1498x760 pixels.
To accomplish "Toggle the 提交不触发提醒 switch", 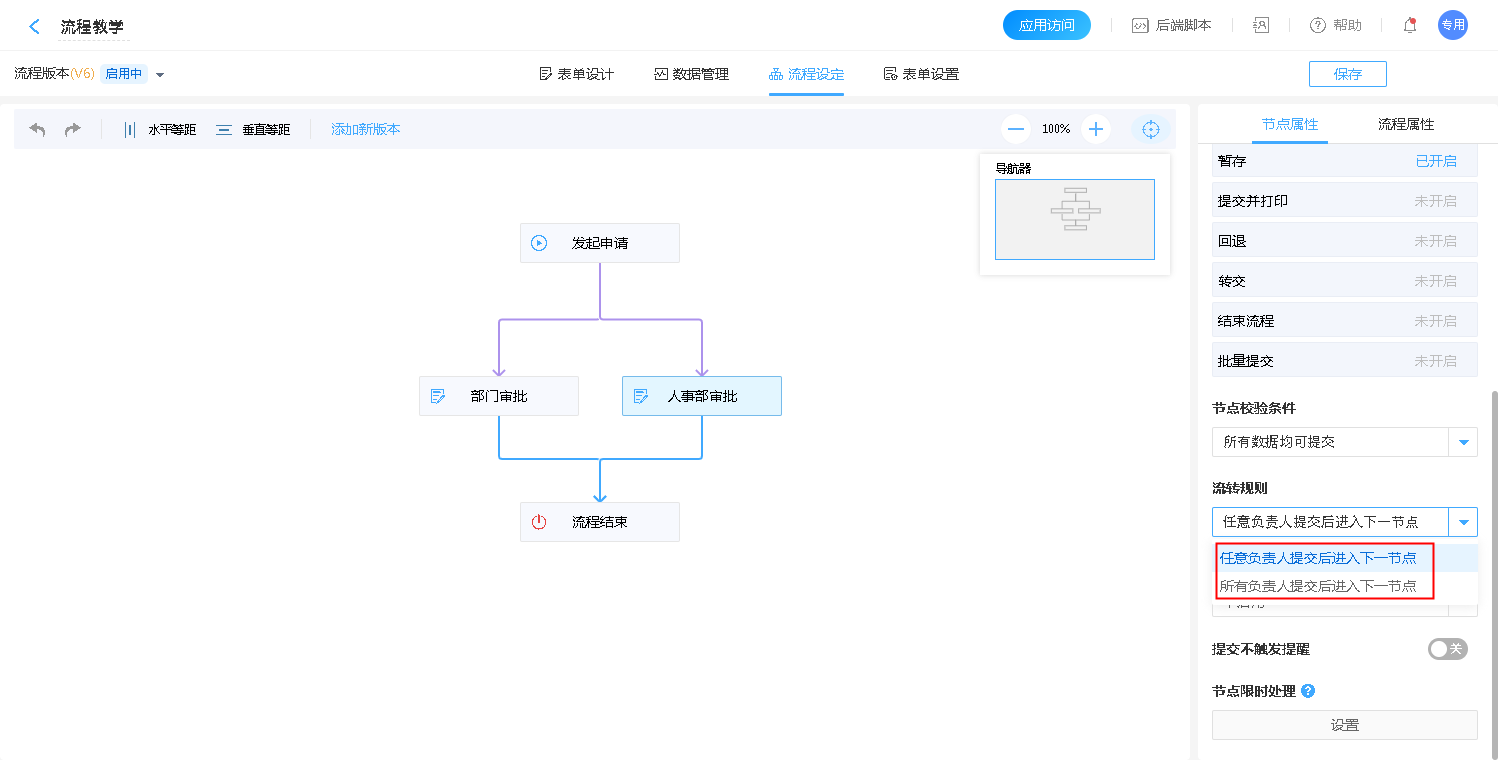I will coord(1447,649).
